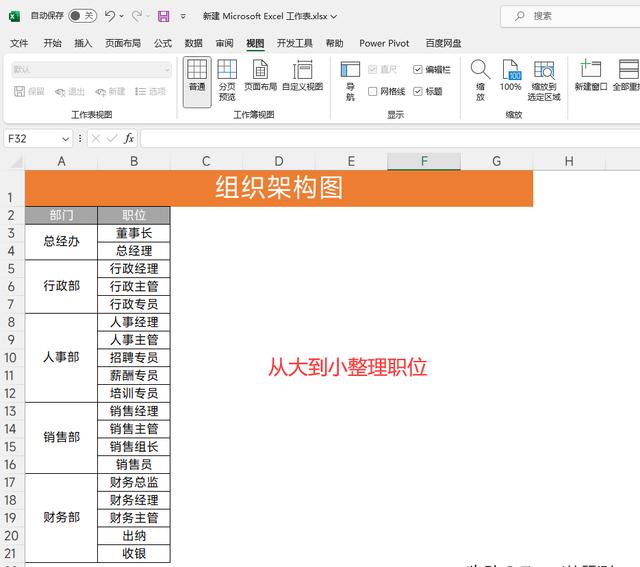Screen dimensions: 640x567
Task: Select the 分页预览 page break preview
Action: pos(227,80)
